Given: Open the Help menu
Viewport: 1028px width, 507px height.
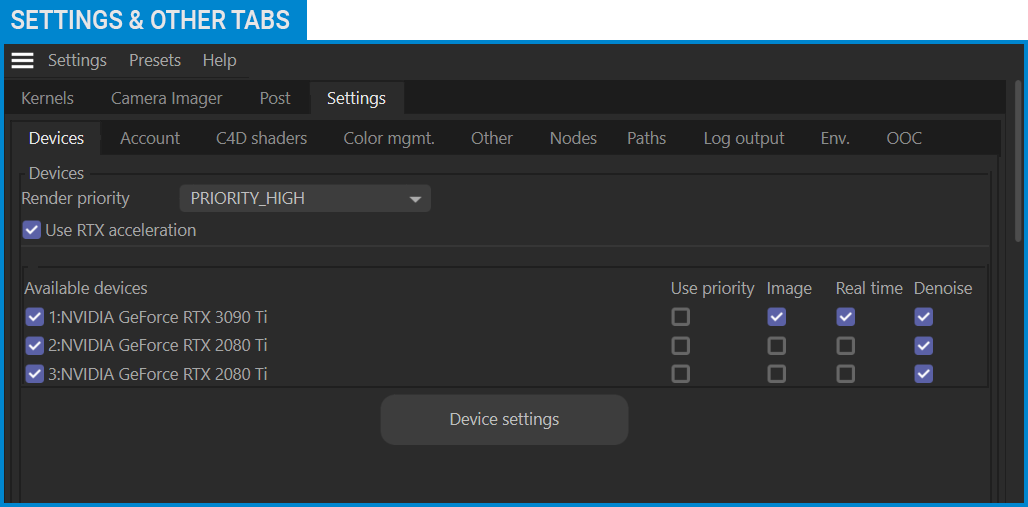Looking at the screenshot, I should [219, 60].
